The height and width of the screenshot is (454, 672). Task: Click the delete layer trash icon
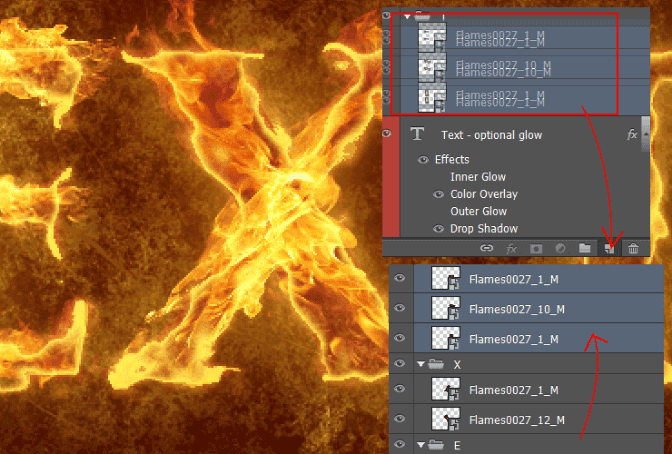(x=633, y=247)
